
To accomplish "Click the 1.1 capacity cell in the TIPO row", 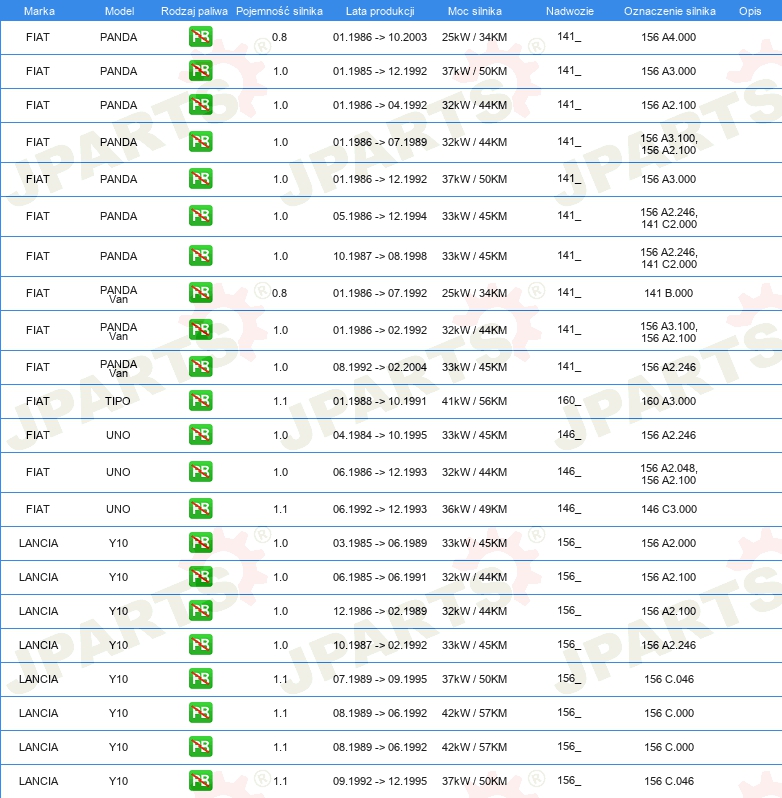I will pos(280,401).
